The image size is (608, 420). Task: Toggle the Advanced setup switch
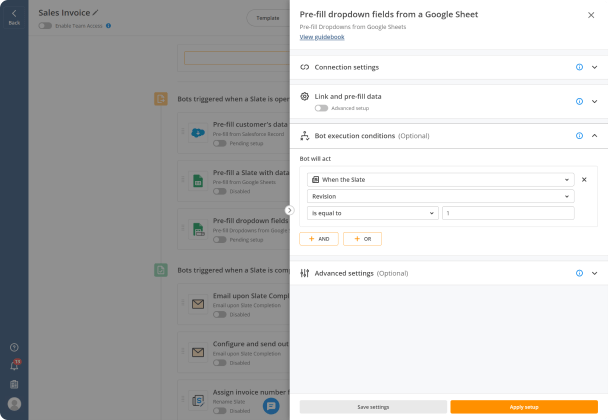(321, 108)
